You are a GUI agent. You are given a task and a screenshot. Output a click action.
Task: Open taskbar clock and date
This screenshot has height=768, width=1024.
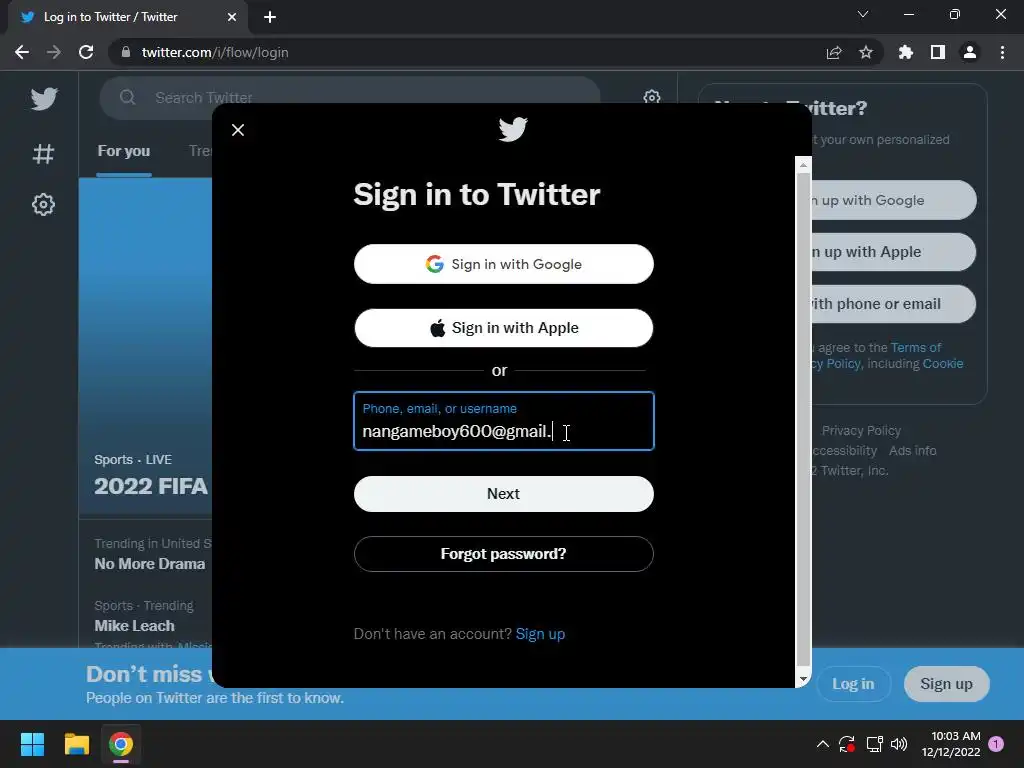click(951, 744)
